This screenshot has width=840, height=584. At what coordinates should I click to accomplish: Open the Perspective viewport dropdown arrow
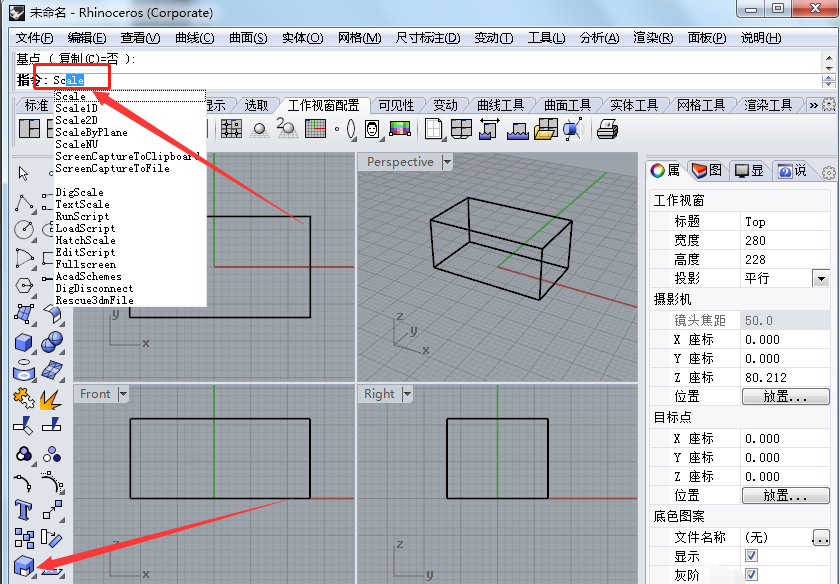pos(447,161)
